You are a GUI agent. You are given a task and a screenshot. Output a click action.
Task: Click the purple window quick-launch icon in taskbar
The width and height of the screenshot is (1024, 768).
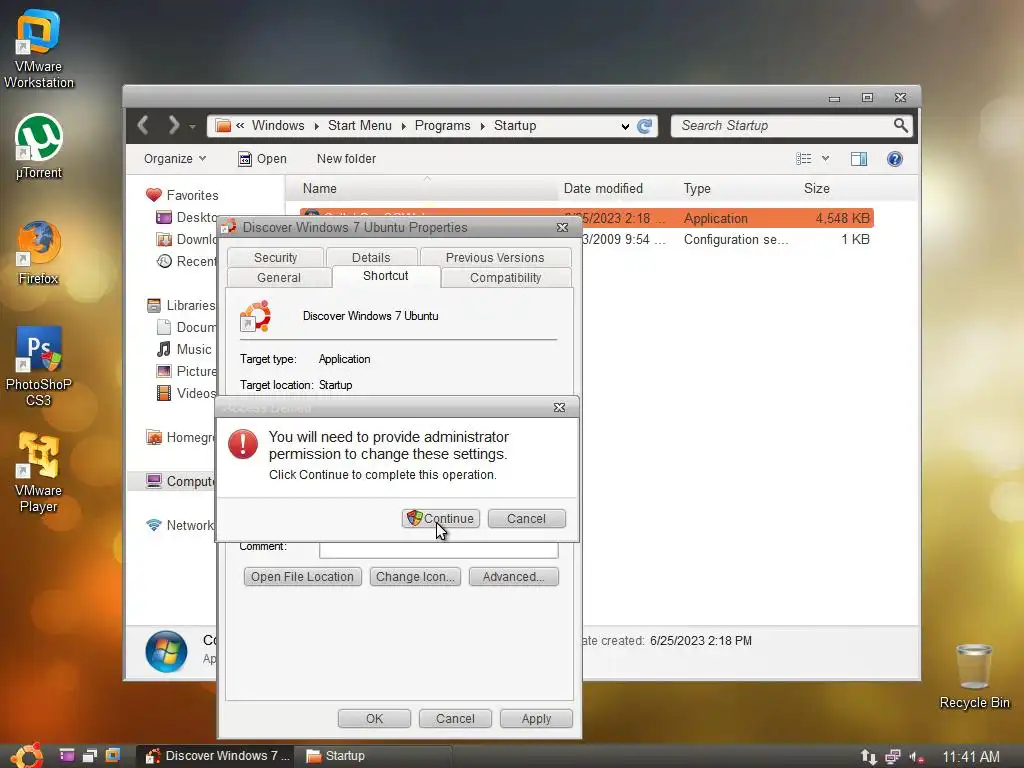point(67,756)
